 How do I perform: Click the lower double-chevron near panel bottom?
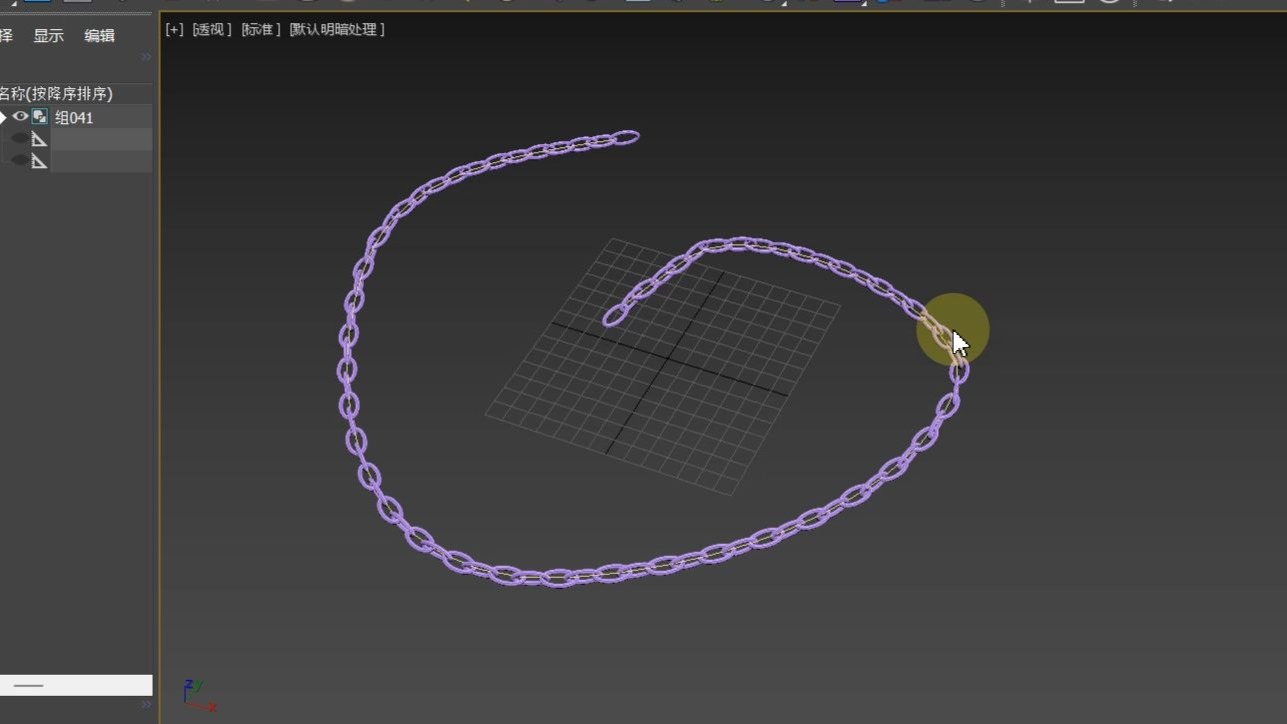click(x=146, y=705)
